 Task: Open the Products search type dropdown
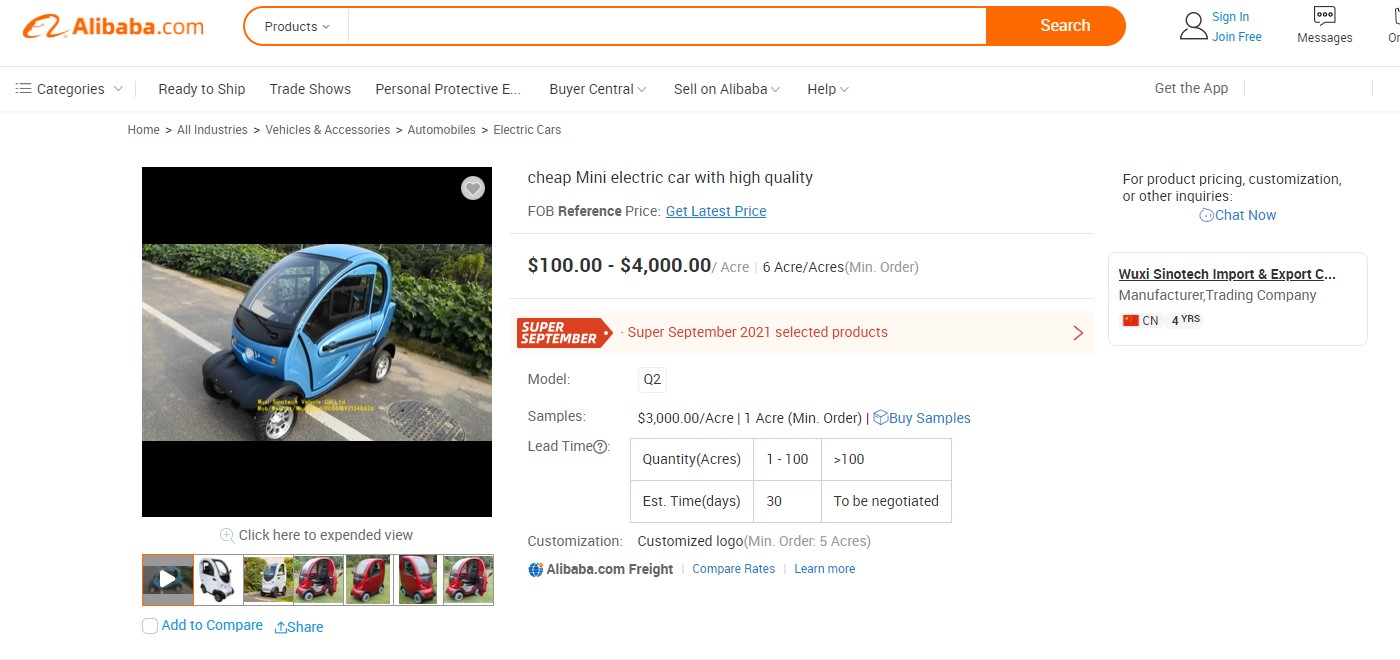click(x=296, y=27)
